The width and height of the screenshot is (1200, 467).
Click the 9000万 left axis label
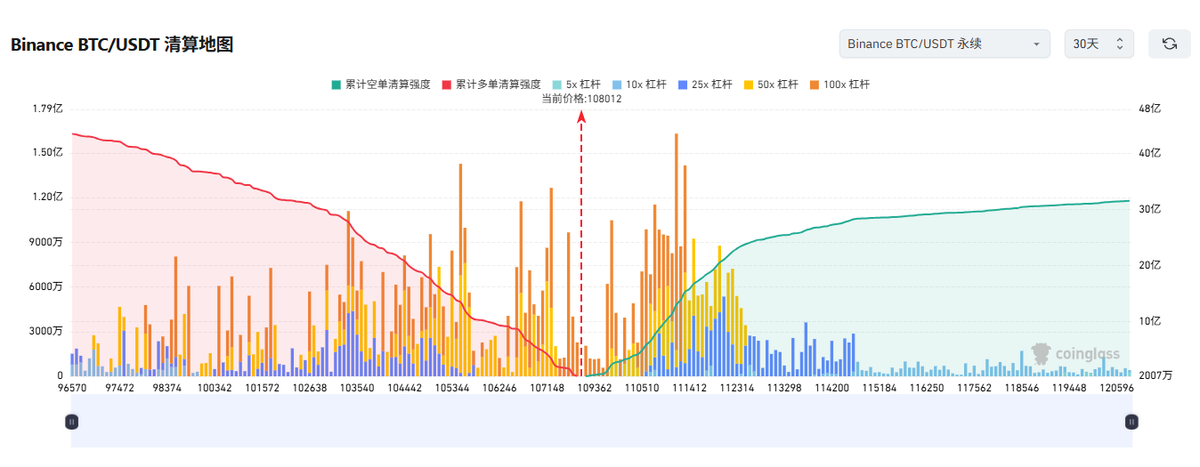[x=47, y=242]
